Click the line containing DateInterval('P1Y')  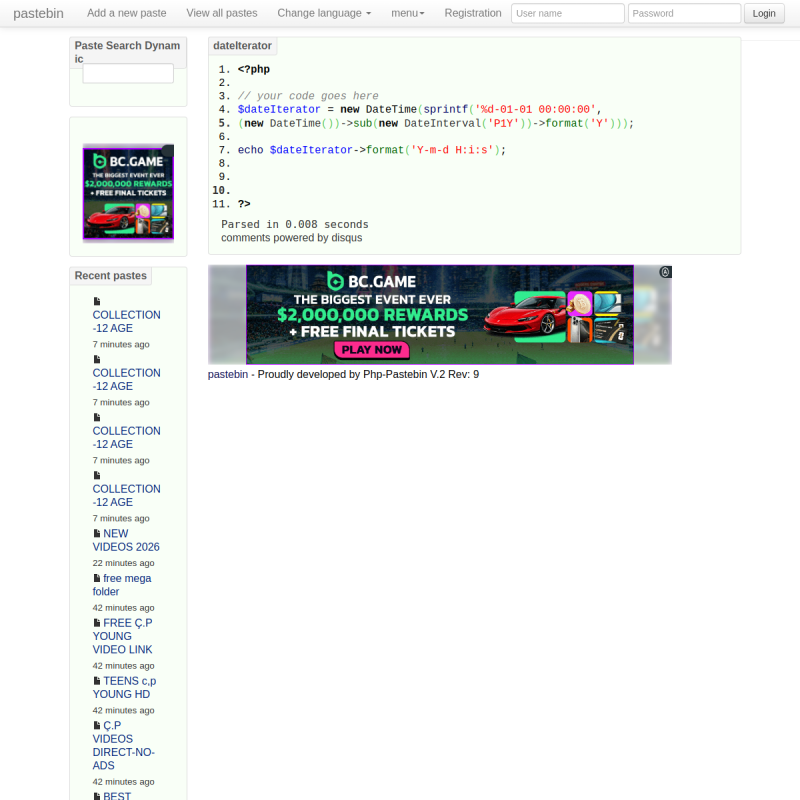pyautogui.click(x=436, y=123)
